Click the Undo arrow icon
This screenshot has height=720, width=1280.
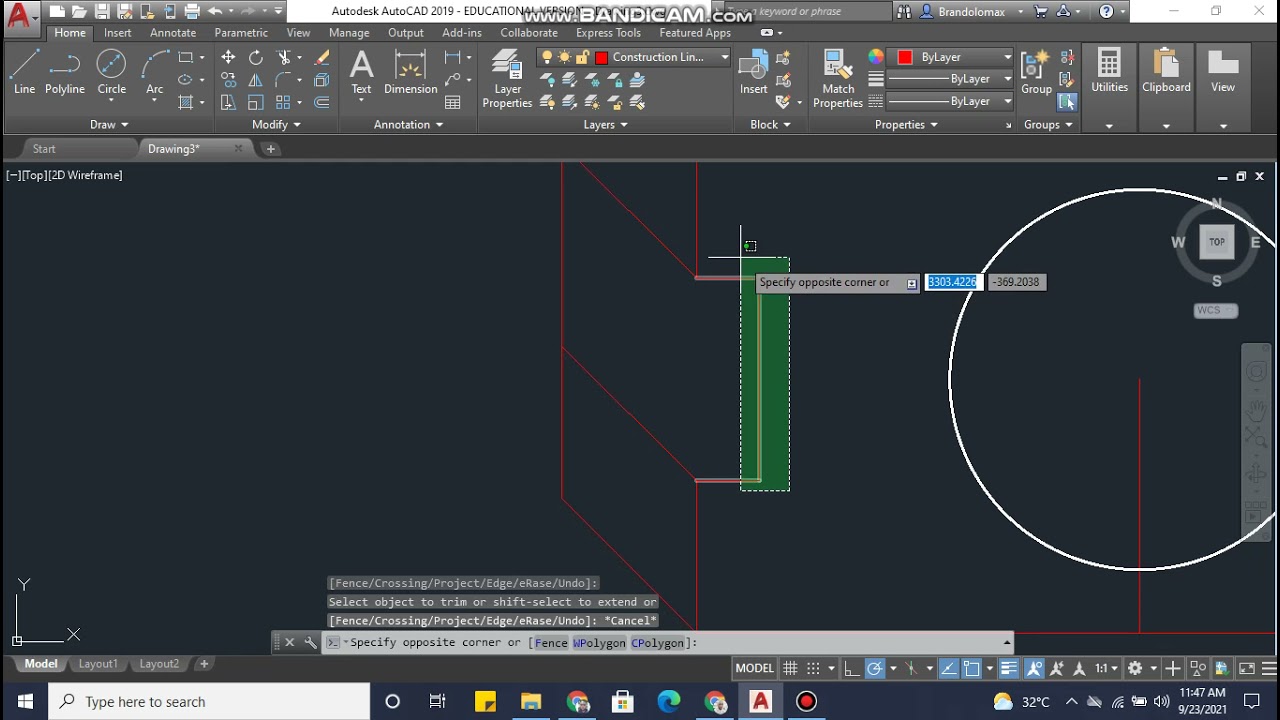tap(215, 12)
